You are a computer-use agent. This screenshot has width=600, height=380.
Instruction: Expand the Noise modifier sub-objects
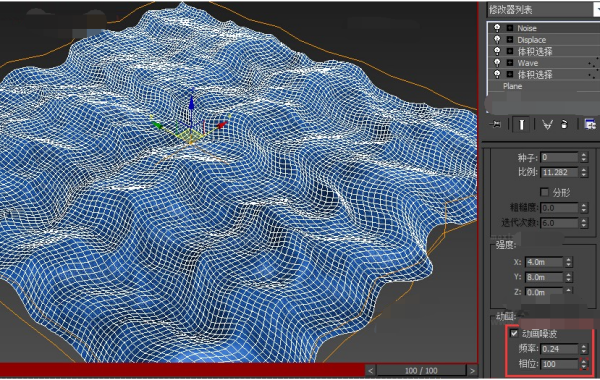510,28
